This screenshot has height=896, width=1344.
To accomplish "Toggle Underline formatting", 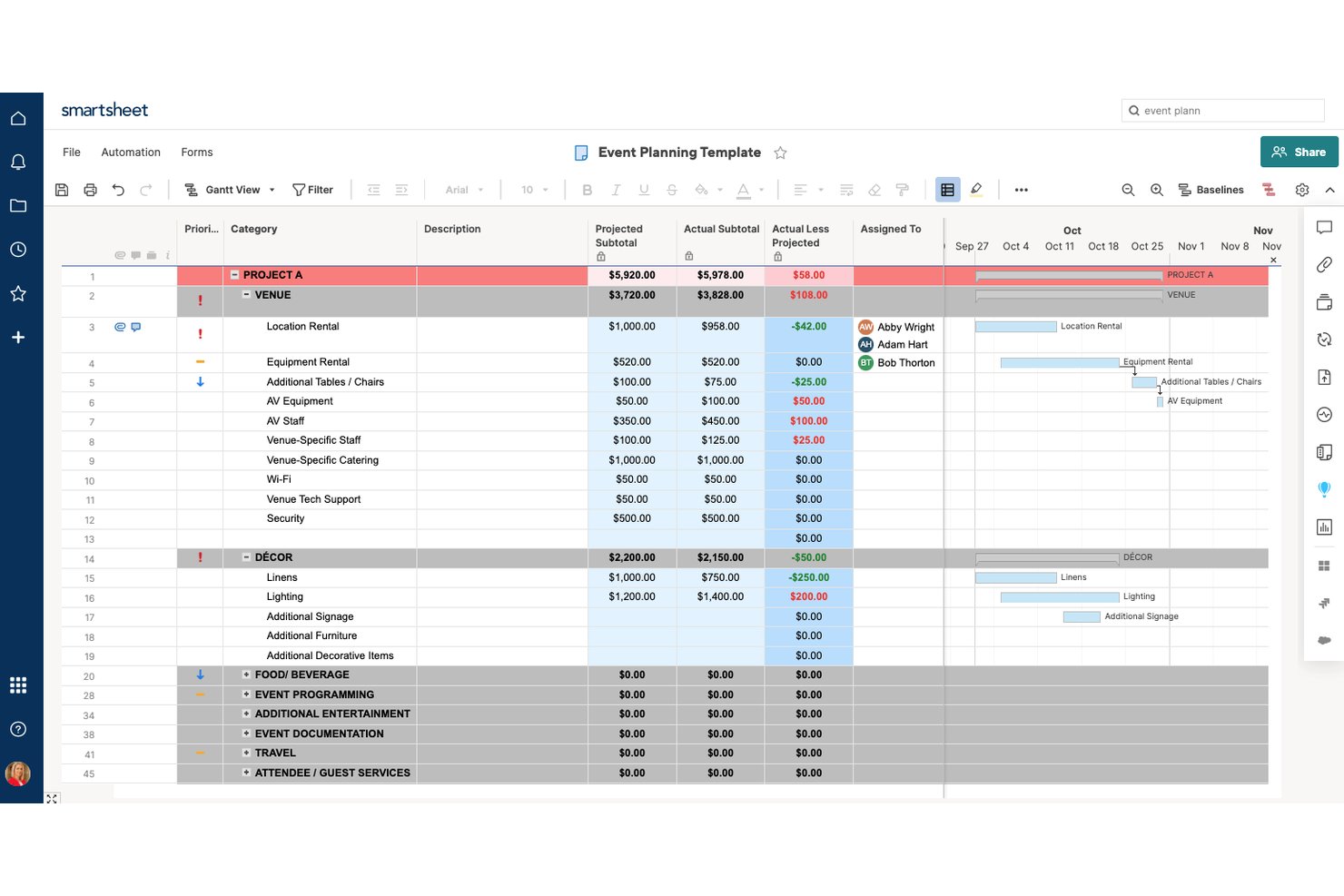I will point(644,190).
